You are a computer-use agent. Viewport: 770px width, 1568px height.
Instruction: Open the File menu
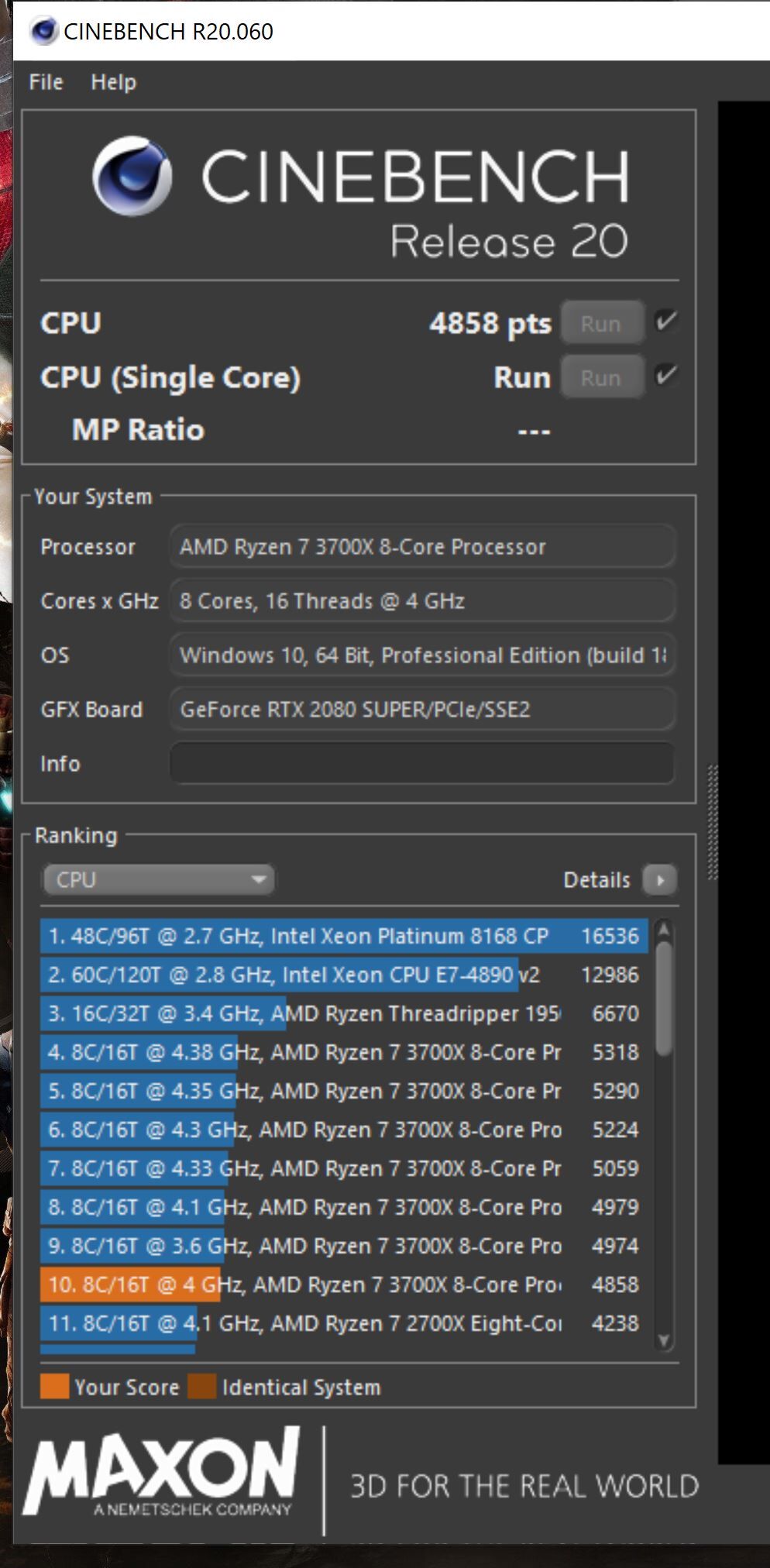pos(46,82)
